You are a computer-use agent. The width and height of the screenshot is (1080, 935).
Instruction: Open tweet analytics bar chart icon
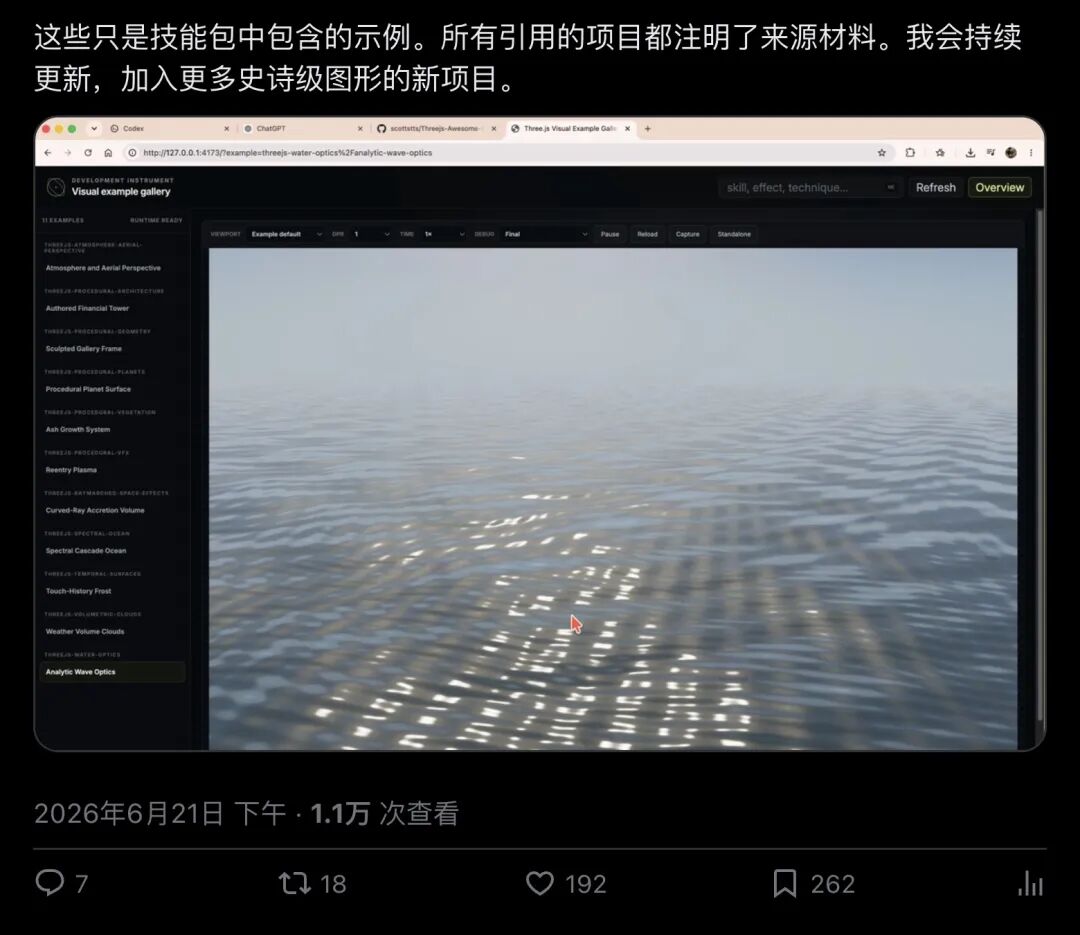click(x=1030, y=883)
